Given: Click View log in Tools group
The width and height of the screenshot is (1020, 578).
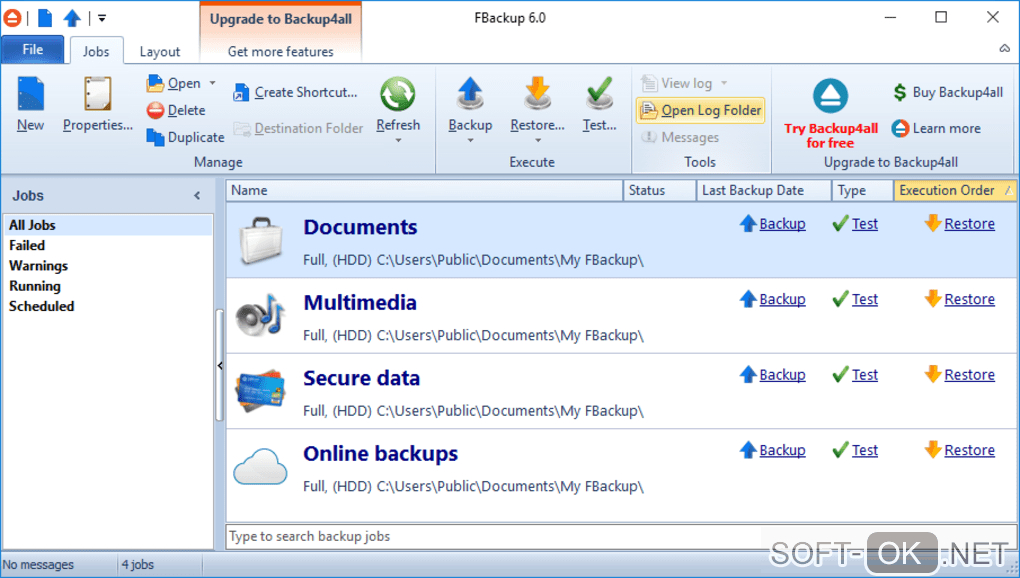Looking at the screenshot, I should coord(677,83).
